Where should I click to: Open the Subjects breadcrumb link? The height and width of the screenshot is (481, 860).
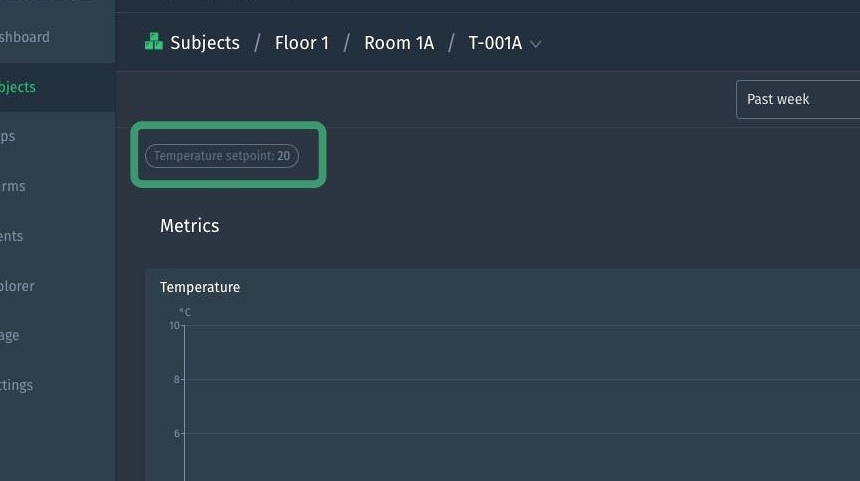coord(204,43)
